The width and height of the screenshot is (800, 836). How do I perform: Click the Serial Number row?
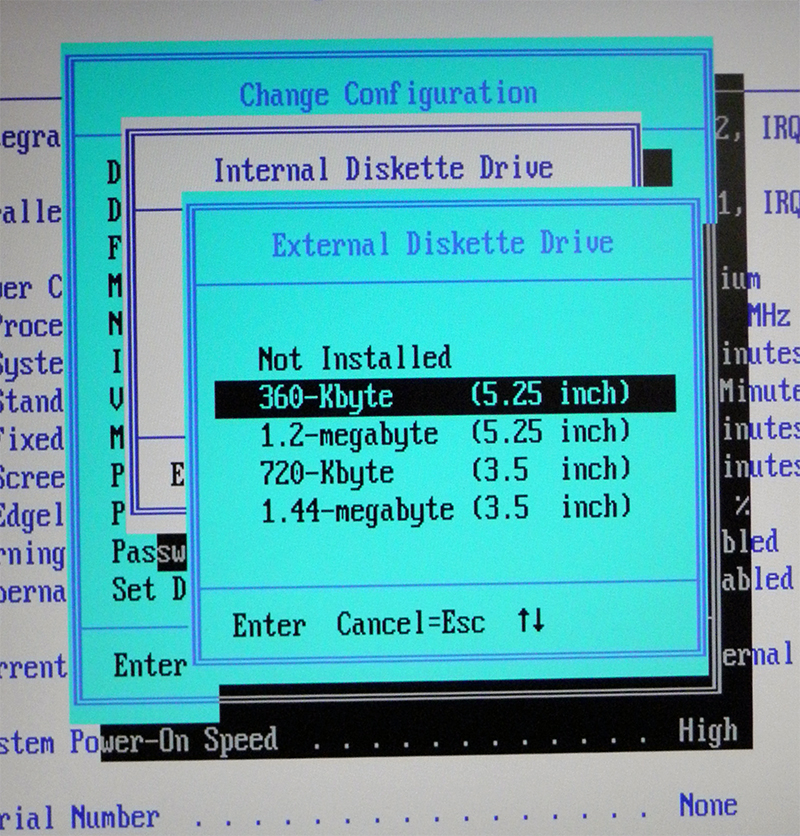tap(368, 814)
